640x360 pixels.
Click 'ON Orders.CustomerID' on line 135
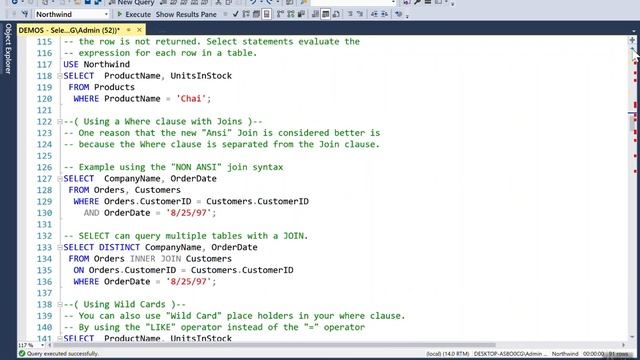tap(124, 270)
